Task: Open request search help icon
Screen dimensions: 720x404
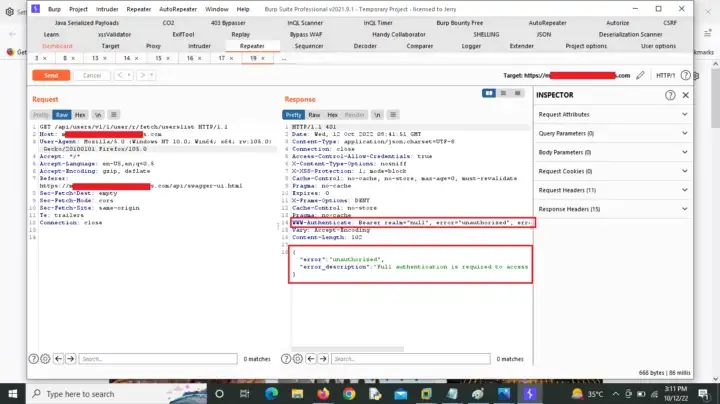Action: (34, 359)
